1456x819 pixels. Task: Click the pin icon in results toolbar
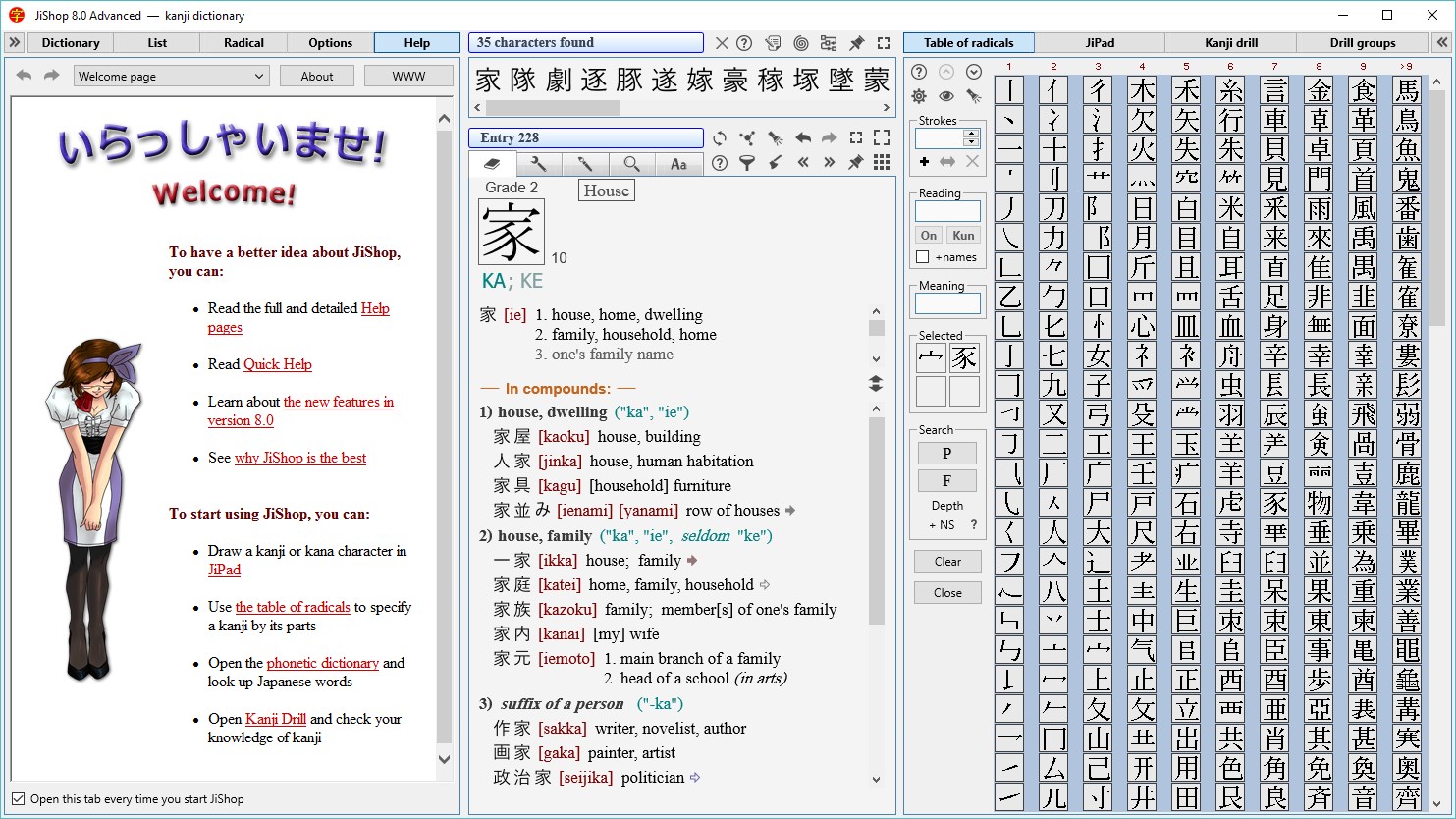pyautogui.click(x=856, y=43)
